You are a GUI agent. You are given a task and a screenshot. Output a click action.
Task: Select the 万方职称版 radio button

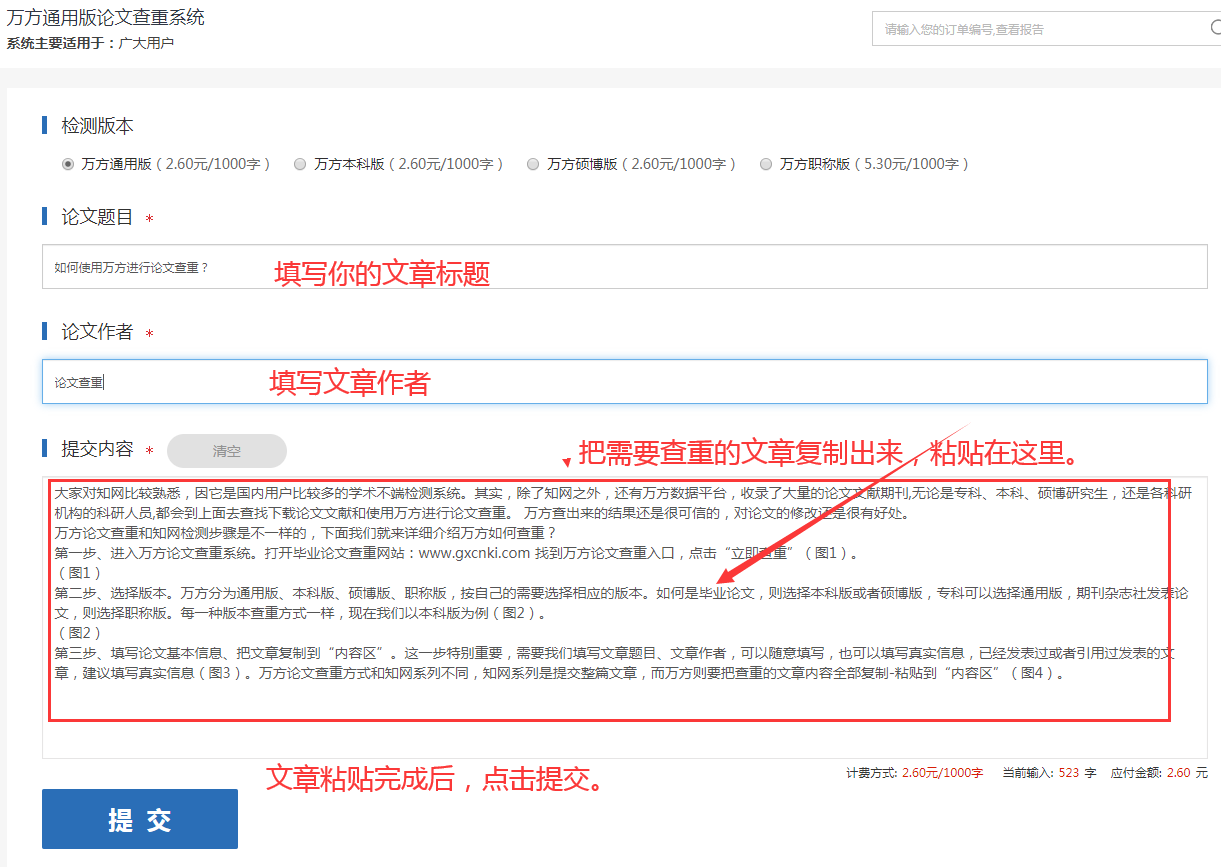pos(766,164)
